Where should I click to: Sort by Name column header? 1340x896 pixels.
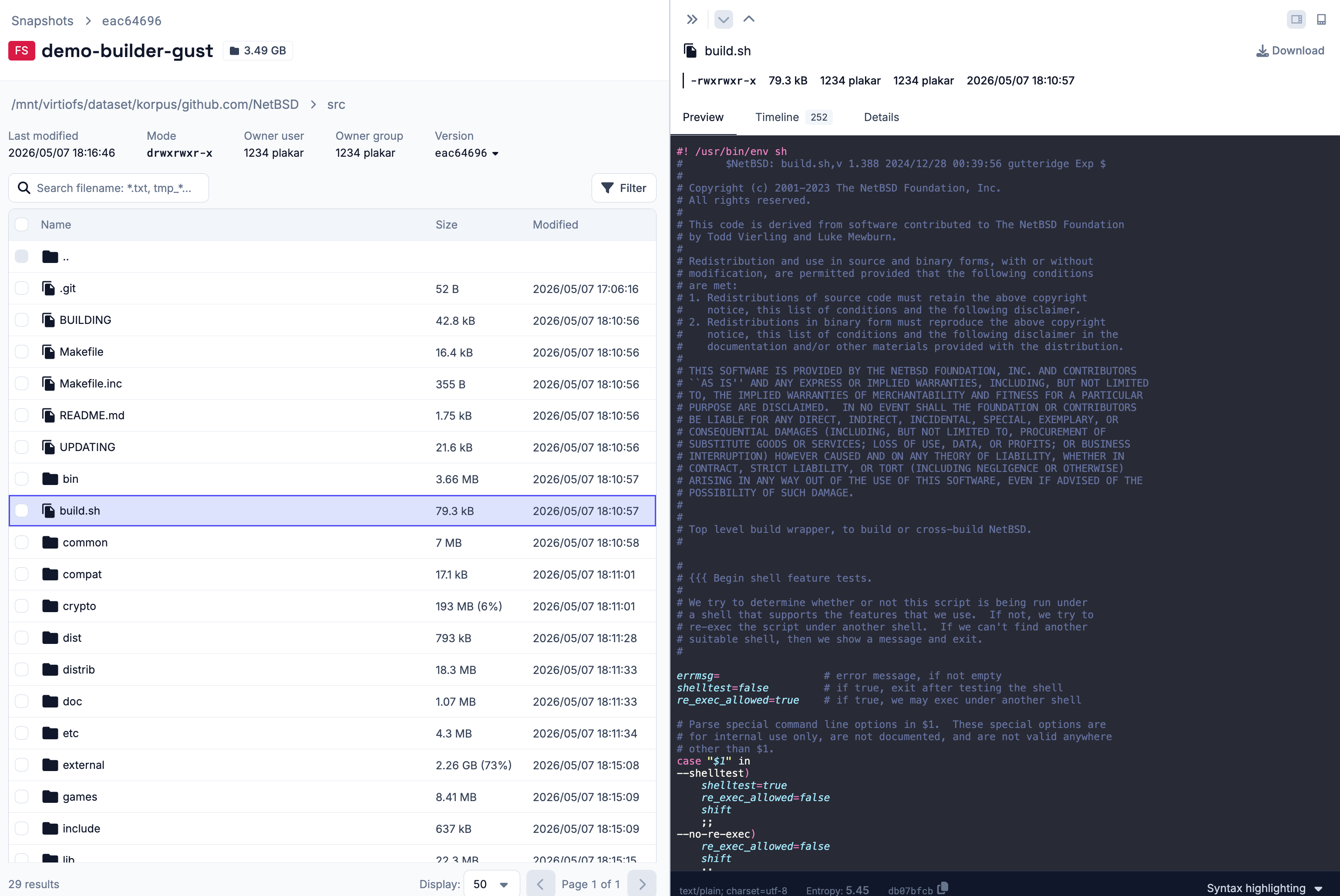56,225
